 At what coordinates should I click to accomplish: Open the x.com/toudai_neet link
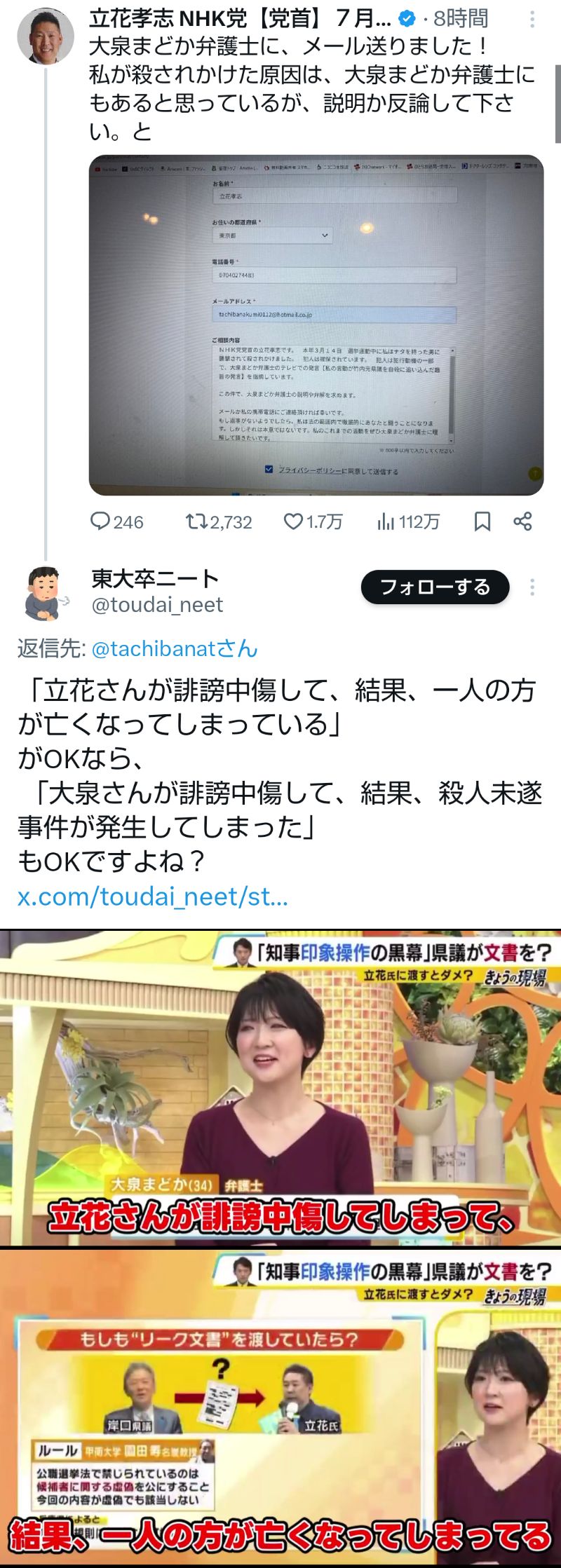[152, 896]
